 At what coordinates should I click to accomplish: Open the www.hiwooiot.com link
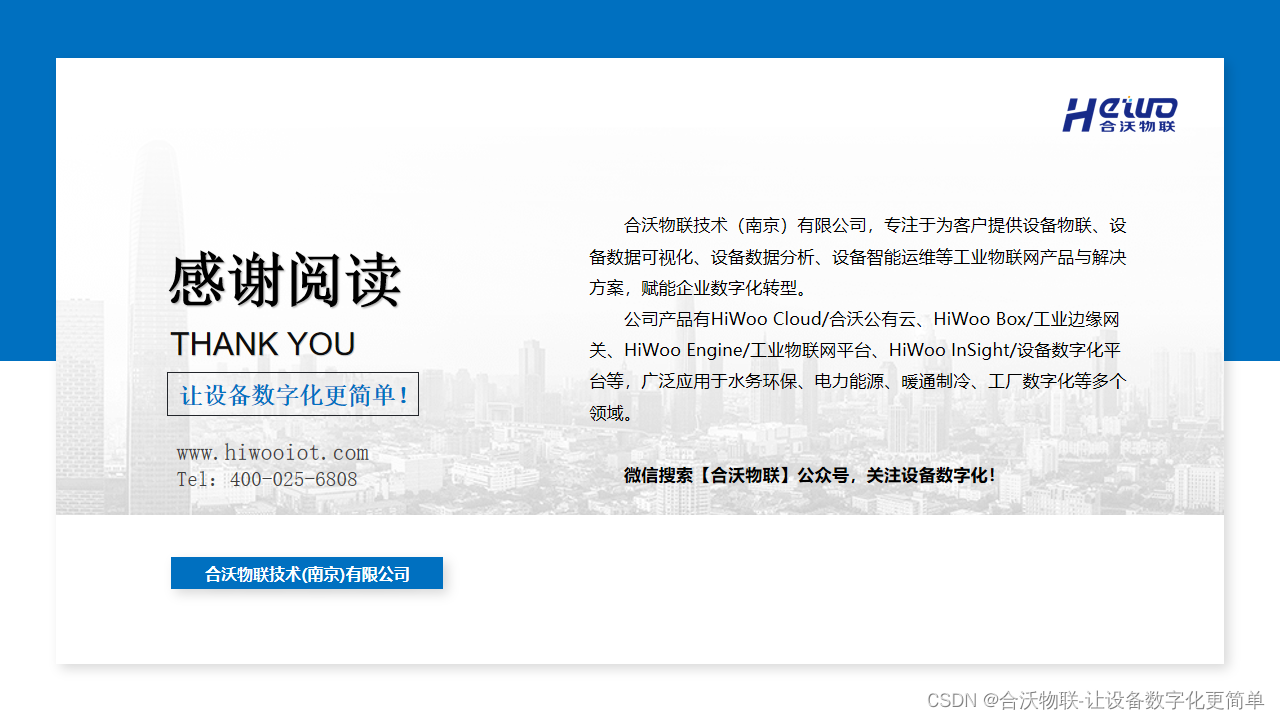pyautogui.click(x=273, y=453)
